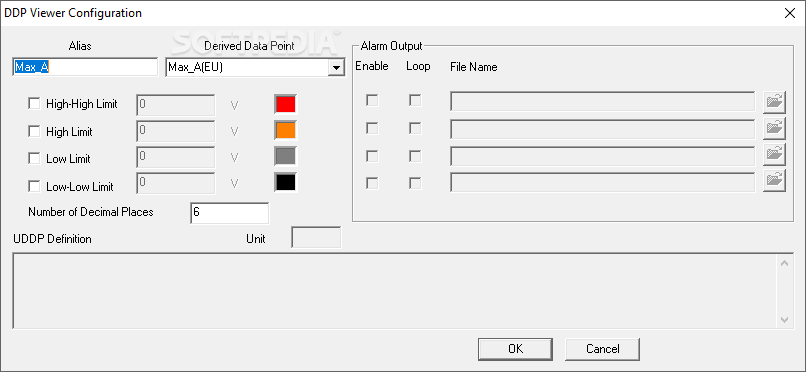
Task: Click the Alias text field
Action: coord(85,67)
